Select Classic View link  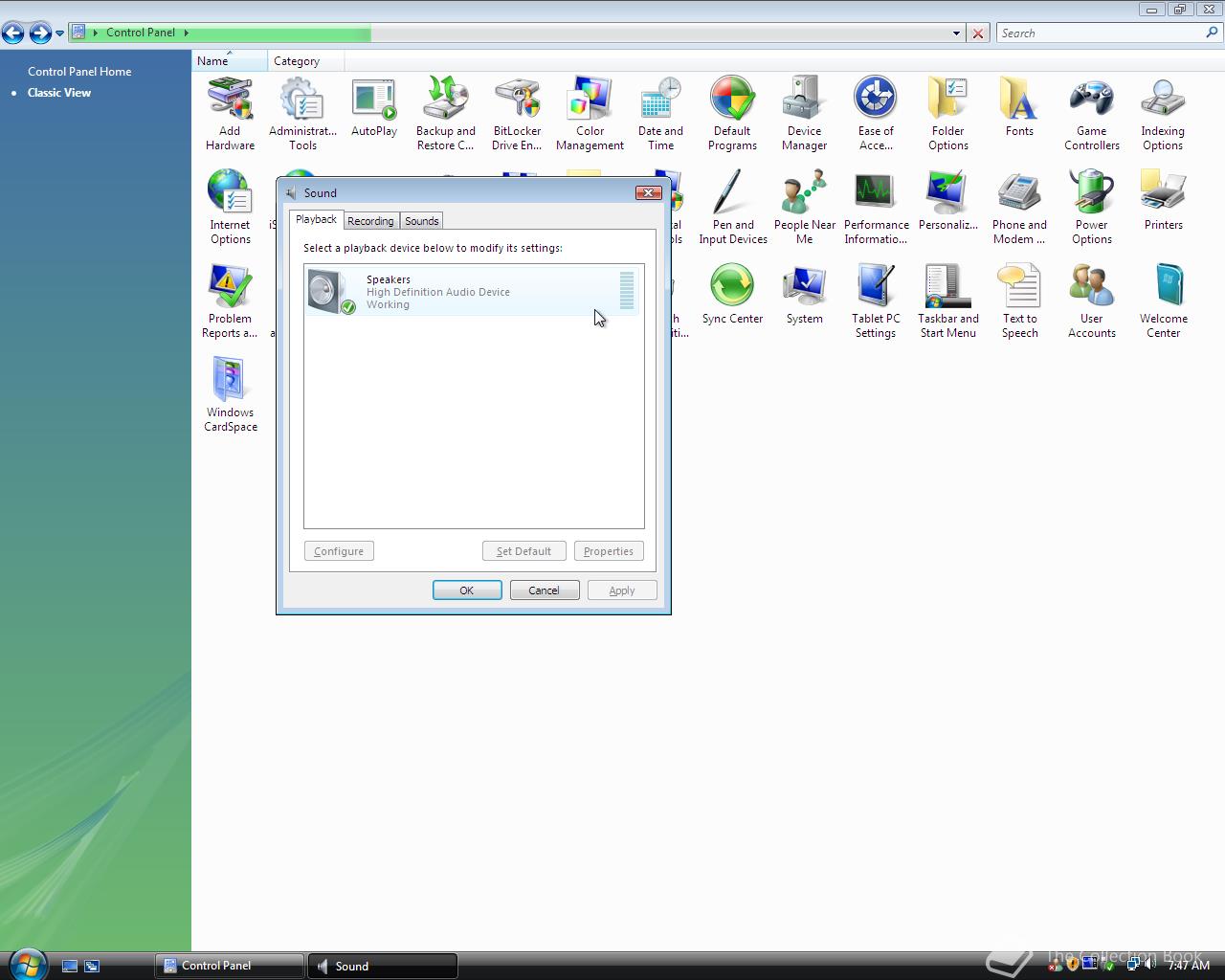[x=59, y=93]
